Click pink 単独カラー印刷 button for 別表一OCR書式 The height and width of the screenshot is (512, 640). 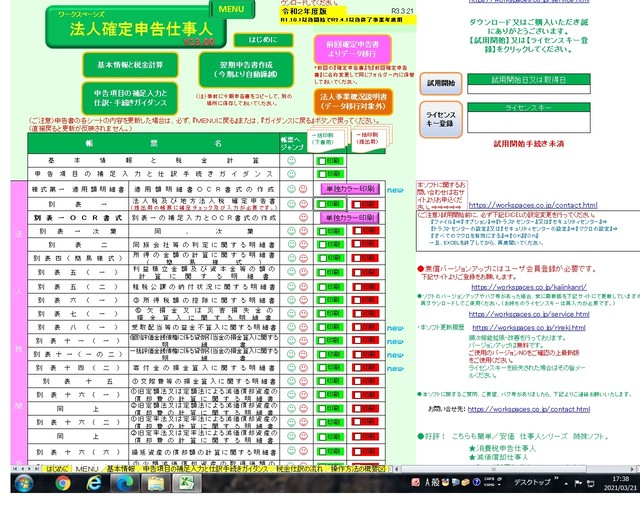tap(350, 218)
